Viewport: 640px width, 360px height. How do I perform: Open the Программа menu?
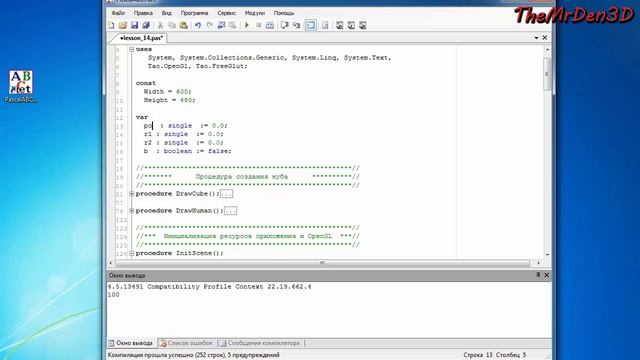[194, 13]
